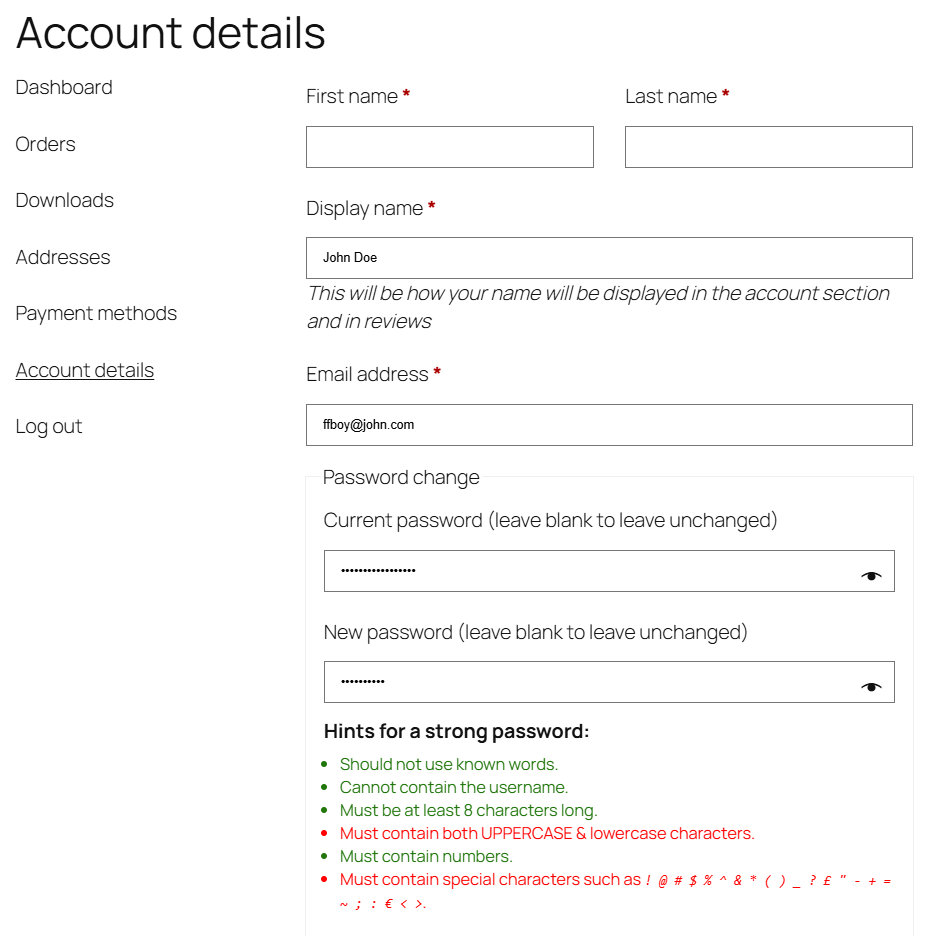
Task: Select the Display name field containing John Doe
Action: 609,258
